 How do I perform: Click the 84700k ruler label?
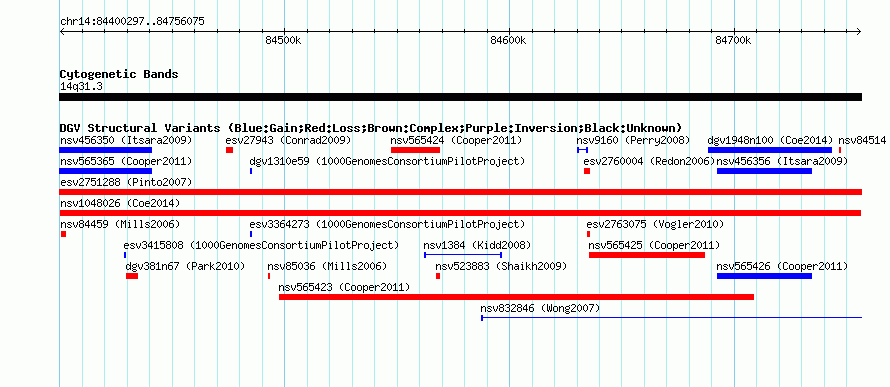click(733, 40)
